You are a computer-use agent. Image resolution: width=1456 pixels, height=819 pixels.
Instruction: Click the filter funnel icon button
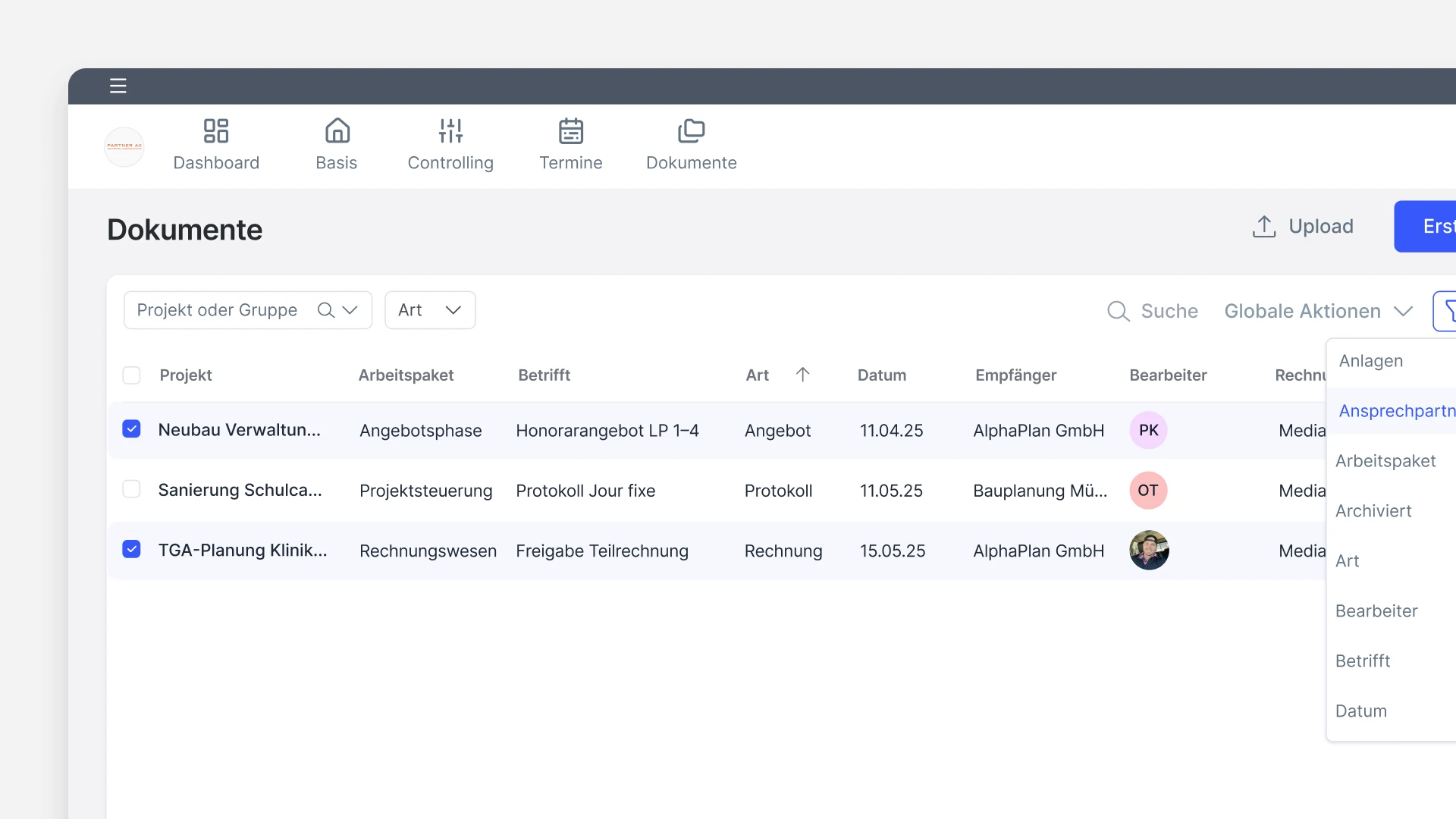click(1447, 311)
